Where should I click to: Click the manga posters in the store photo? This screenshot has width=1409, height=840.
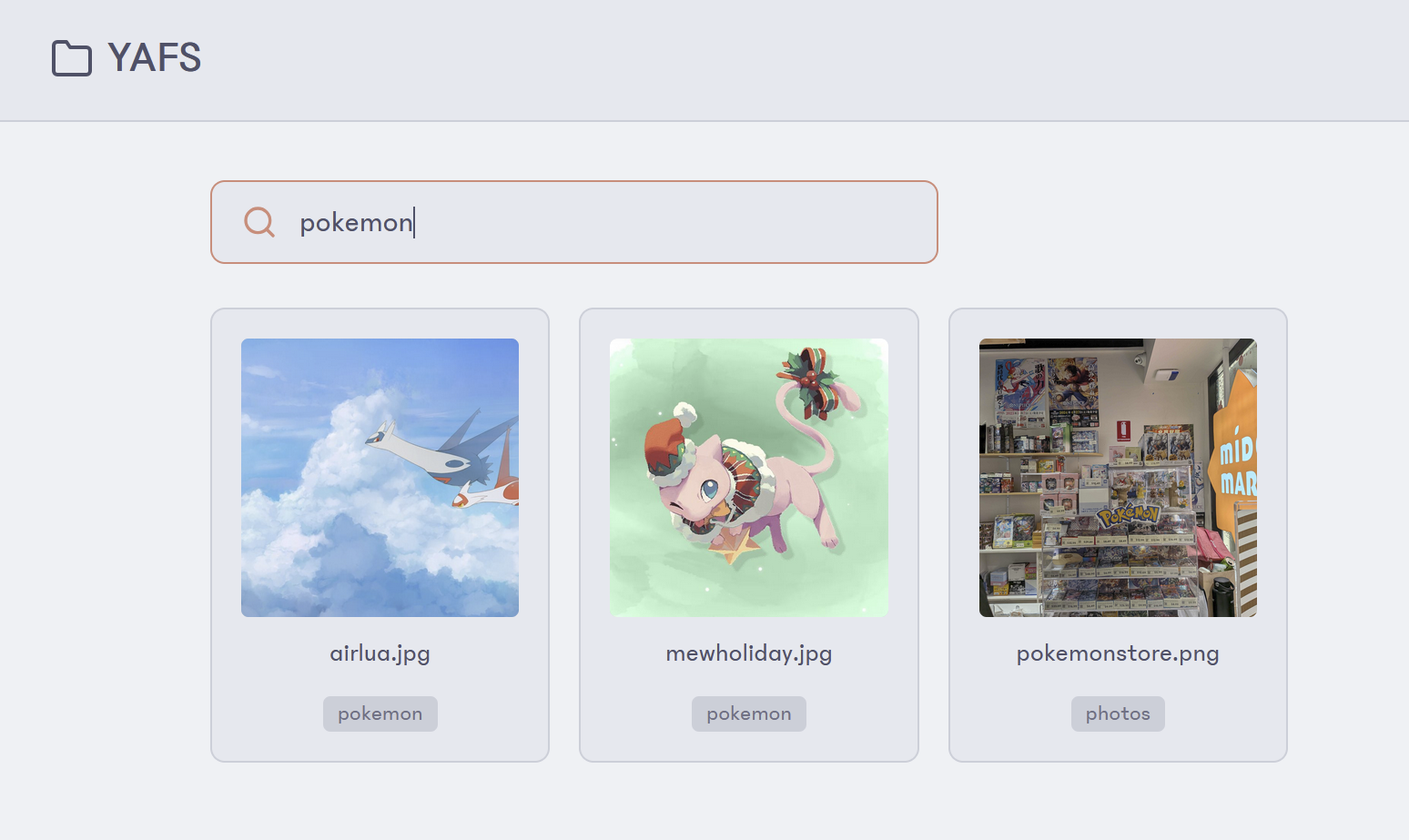(x=1047, y=391)
